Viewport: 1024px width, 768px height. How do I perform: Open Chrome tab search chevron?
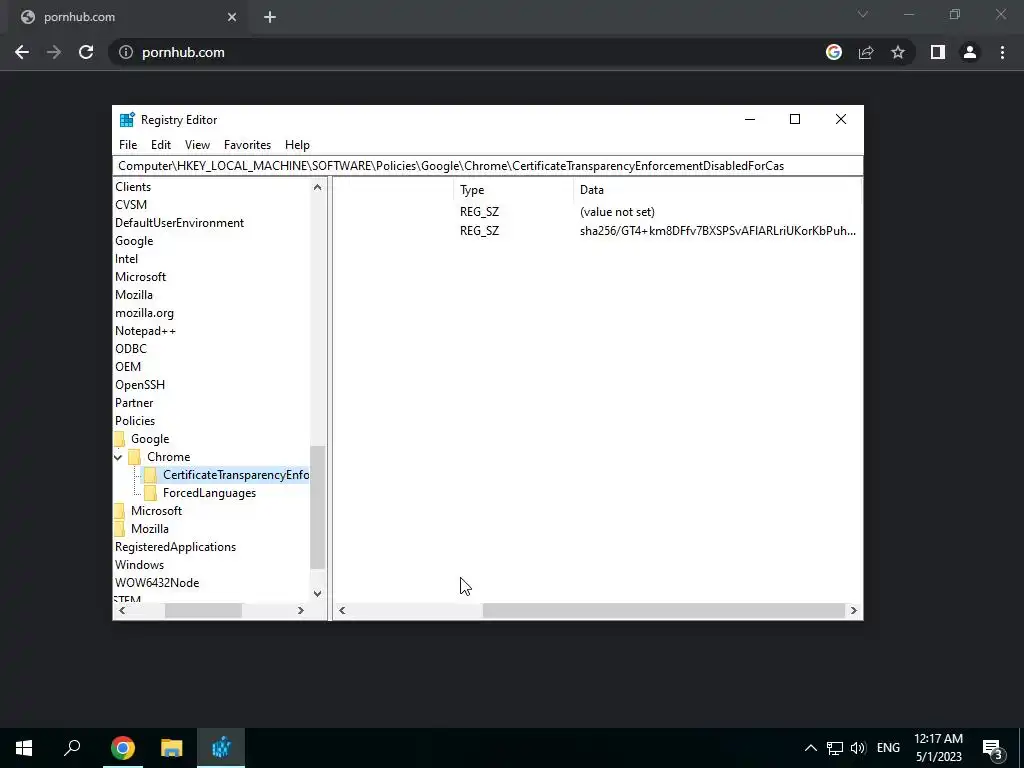tap(863, 14)
